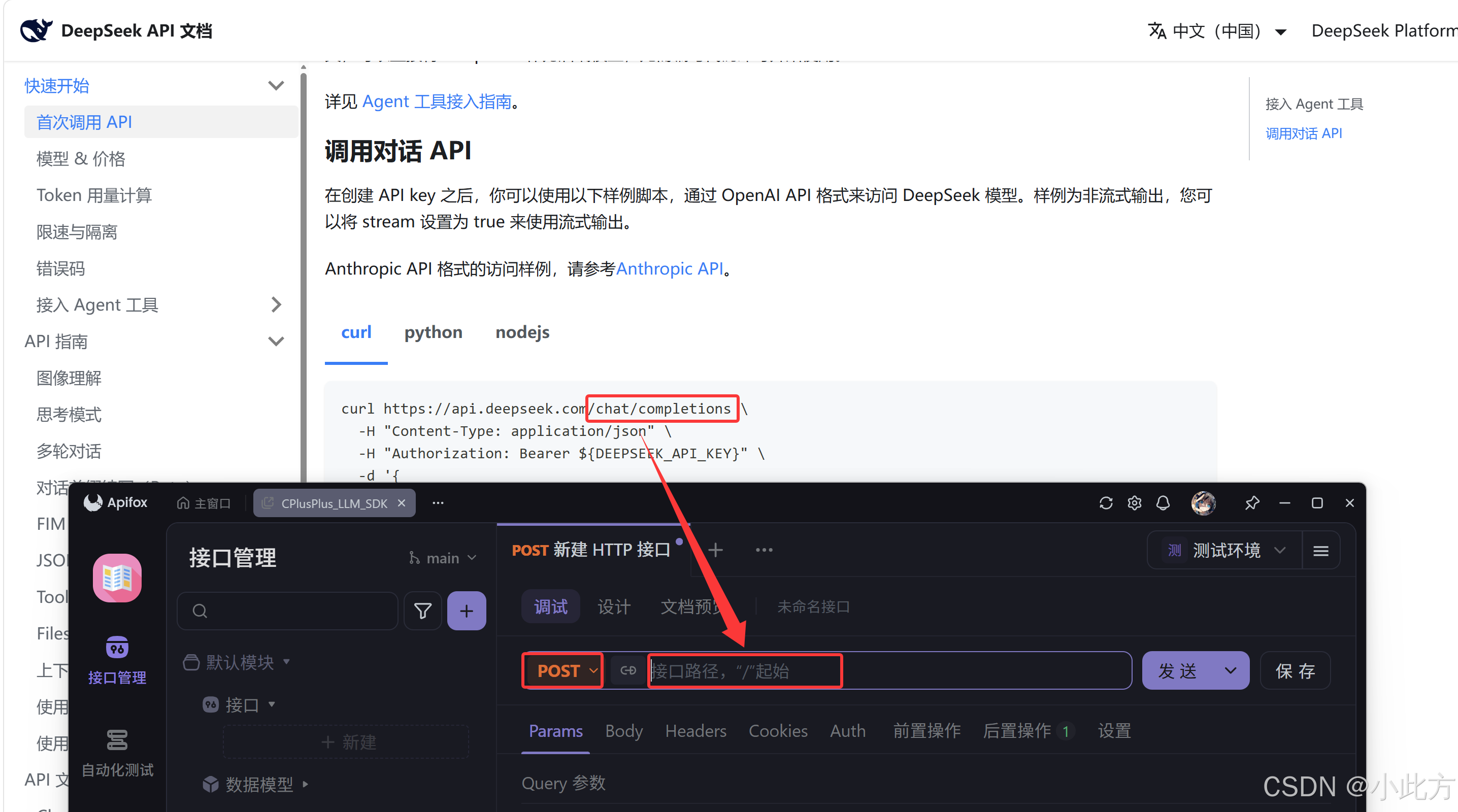Expand the 接入 Agent 工具 submenu
Image resolution: width=1458 pixels, height=812 pixels.
276,304
